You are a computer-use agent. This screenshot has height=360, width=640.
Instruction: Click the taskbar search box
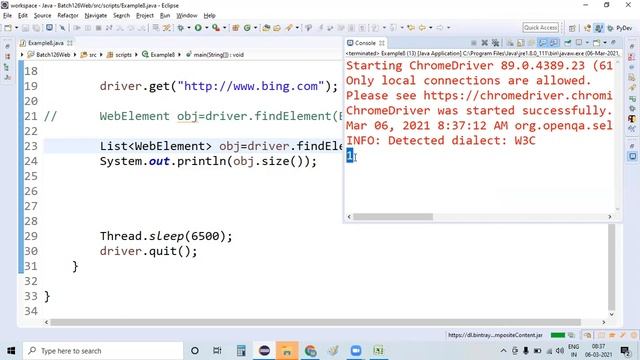[102, 351]
